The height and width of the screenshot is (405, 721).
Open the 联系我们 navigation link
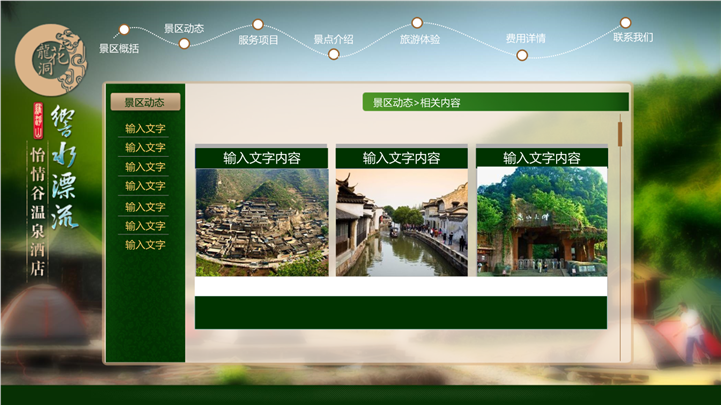pos(633,37)
